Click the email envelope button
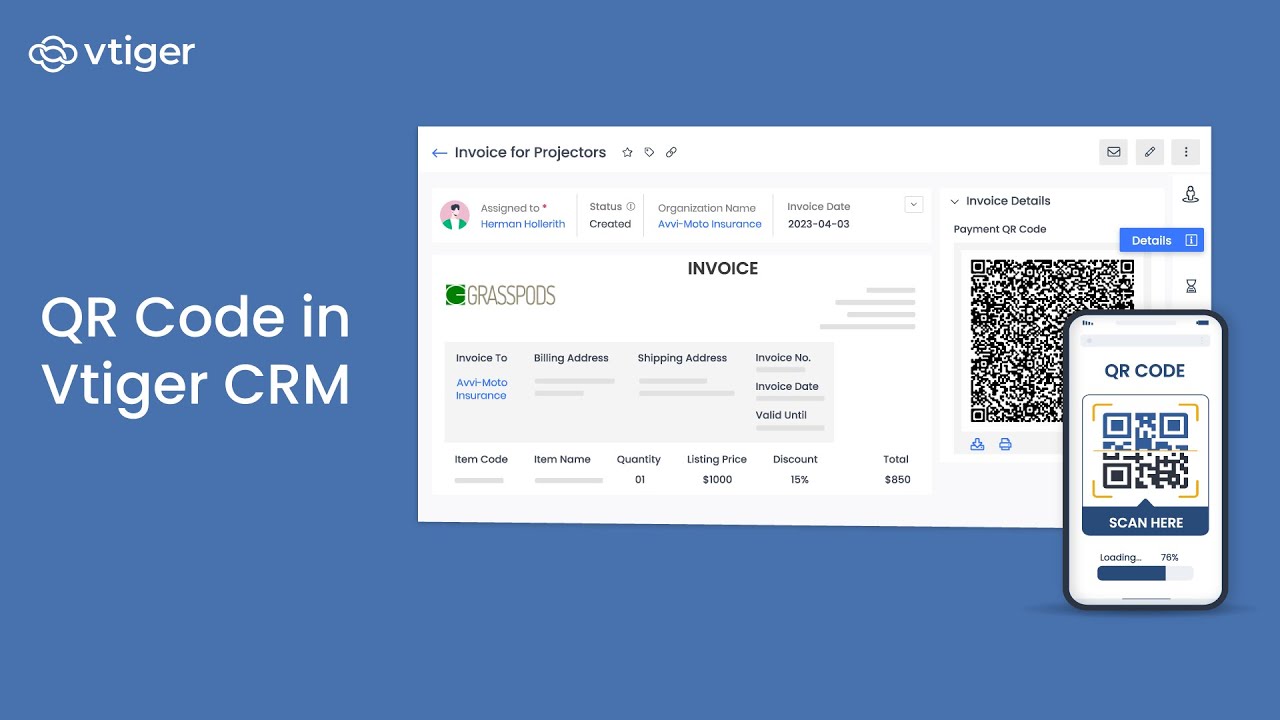Viewport: 1280px width, 720px height. pyautogui.click(x=1113, y=152)
